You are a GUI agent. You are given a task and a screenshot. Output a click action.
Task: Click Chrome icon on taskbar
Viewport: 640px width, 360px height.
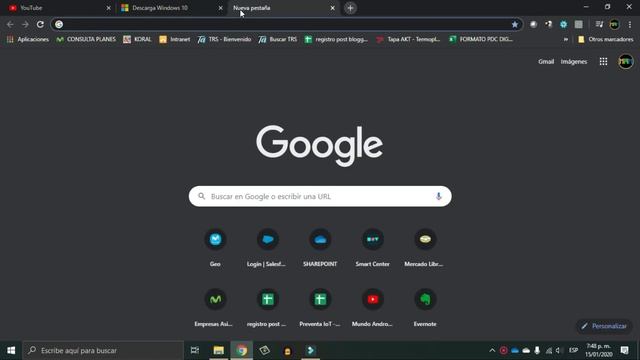pyautogui.click(x=242, y=350)
